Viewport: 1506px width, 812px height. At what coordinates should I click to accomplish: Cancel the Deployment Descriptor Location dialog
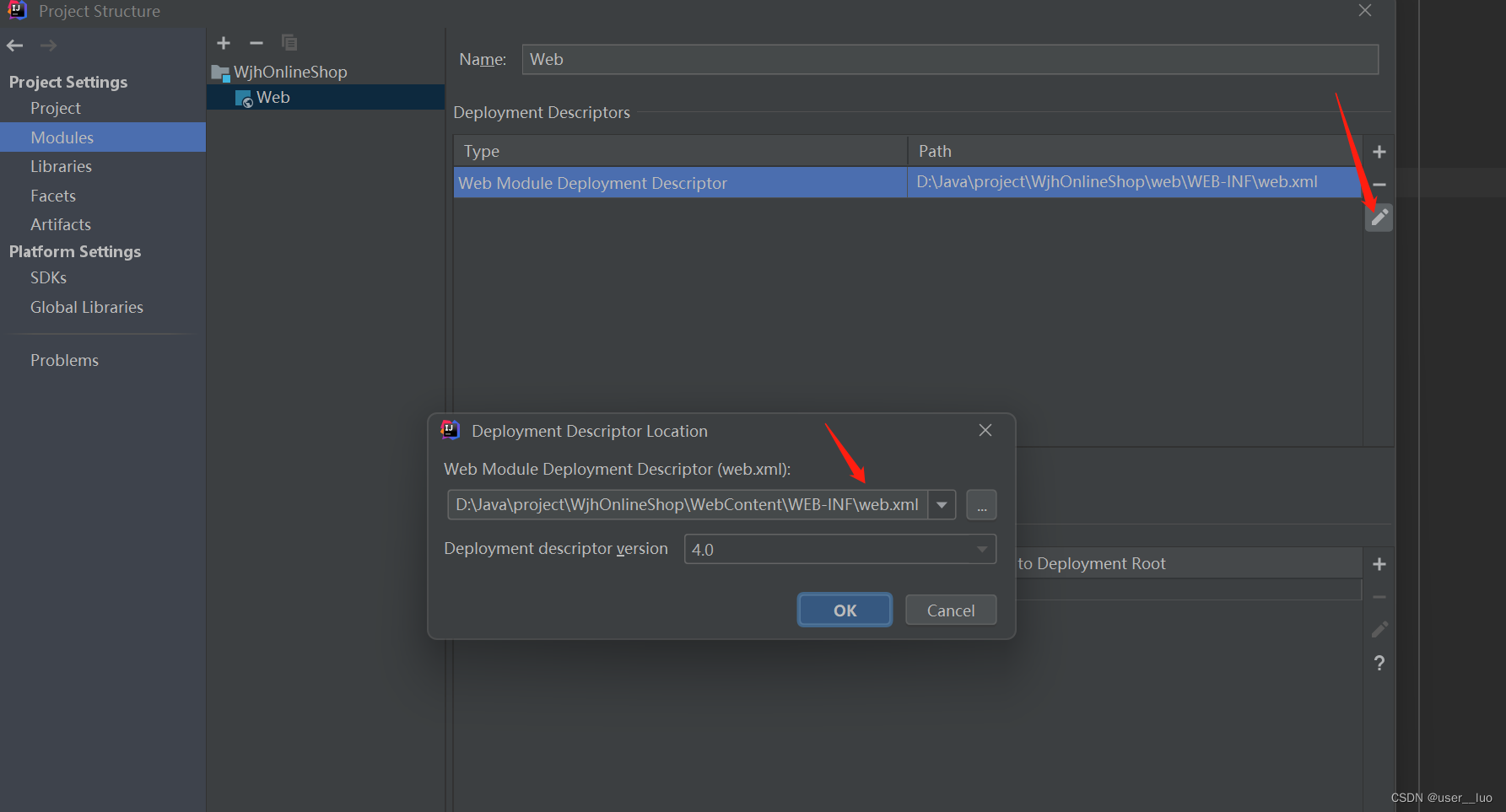[x=950, y=610]
